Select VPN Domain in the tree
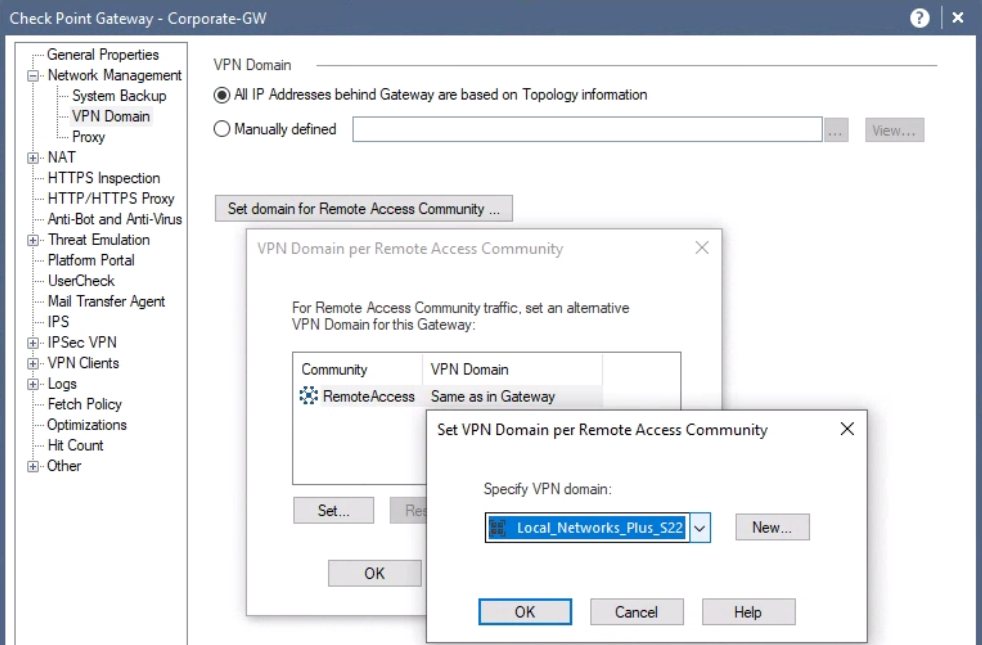982x645 pixels. (111, 116)
